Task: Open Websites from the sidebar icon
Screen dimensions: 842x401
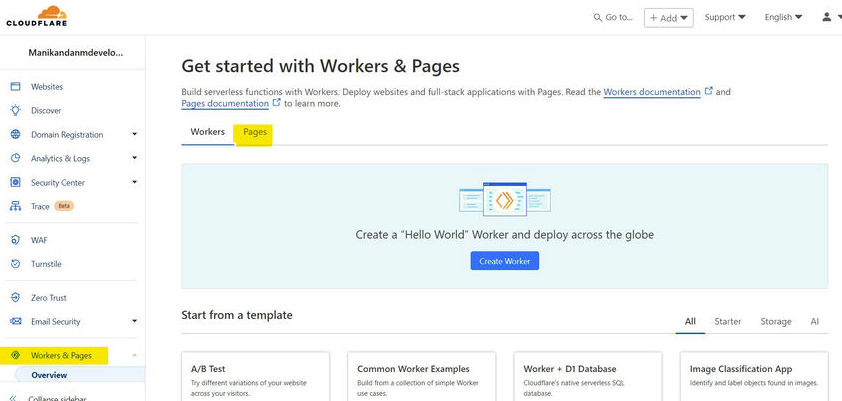Action: click(15, 87)
